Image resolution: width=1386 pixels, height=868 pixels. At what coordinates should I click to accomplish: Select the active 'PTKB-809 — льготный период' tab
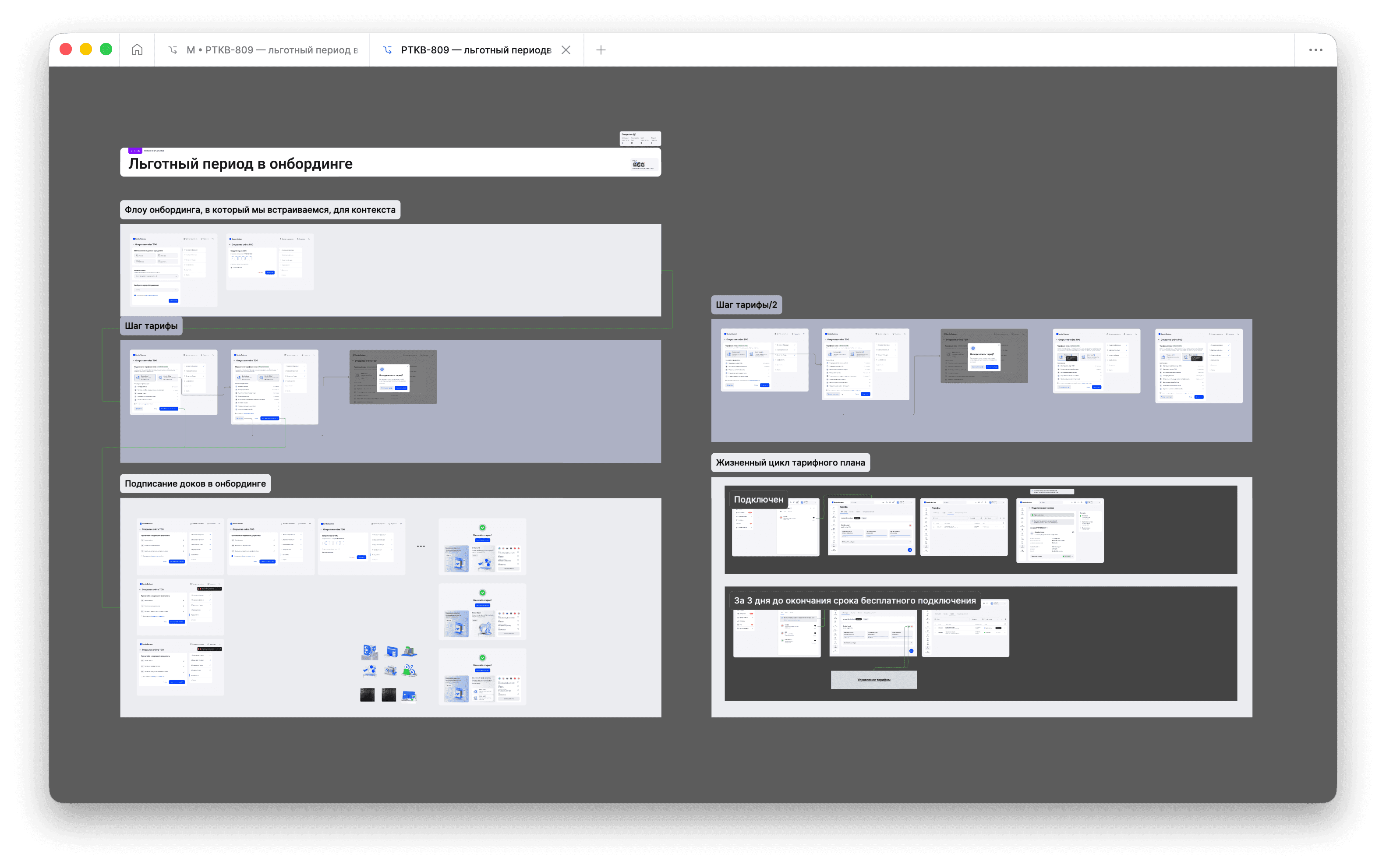pos(475,50)
